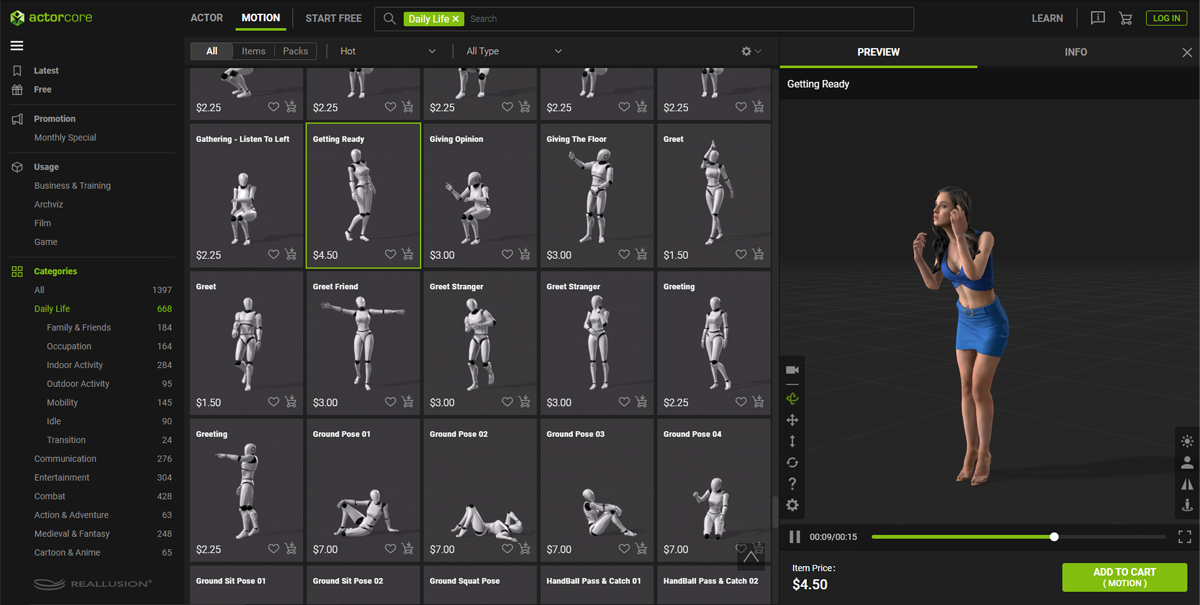This screenshot has height=605, width=1200.
Task: Favorite the Greet Friend motion
Action: pyautogui.click(x=391, y=402)
